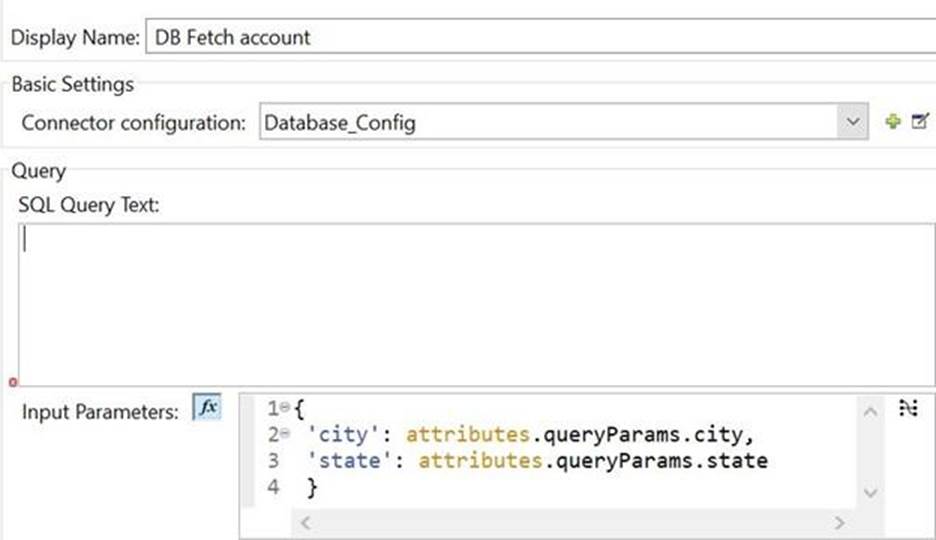Open the mapping view icon beside the parameters editor
Image resolution: width=936 pixels, height=540 pixels.
pos(908,409)
